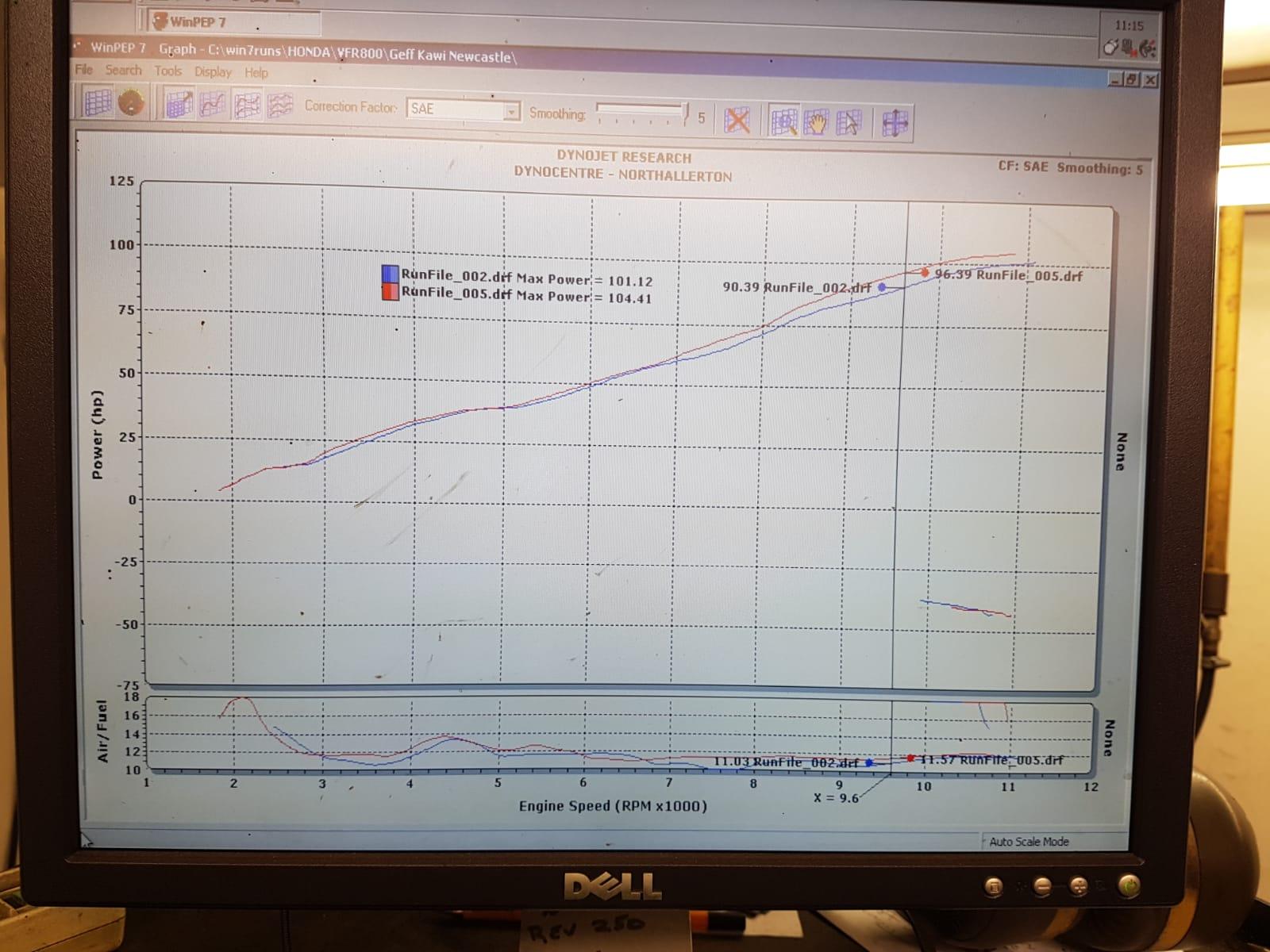Select the line graph icon
Screen dimensions: 1270x952
pyautogui.click(x=212, y=105)
